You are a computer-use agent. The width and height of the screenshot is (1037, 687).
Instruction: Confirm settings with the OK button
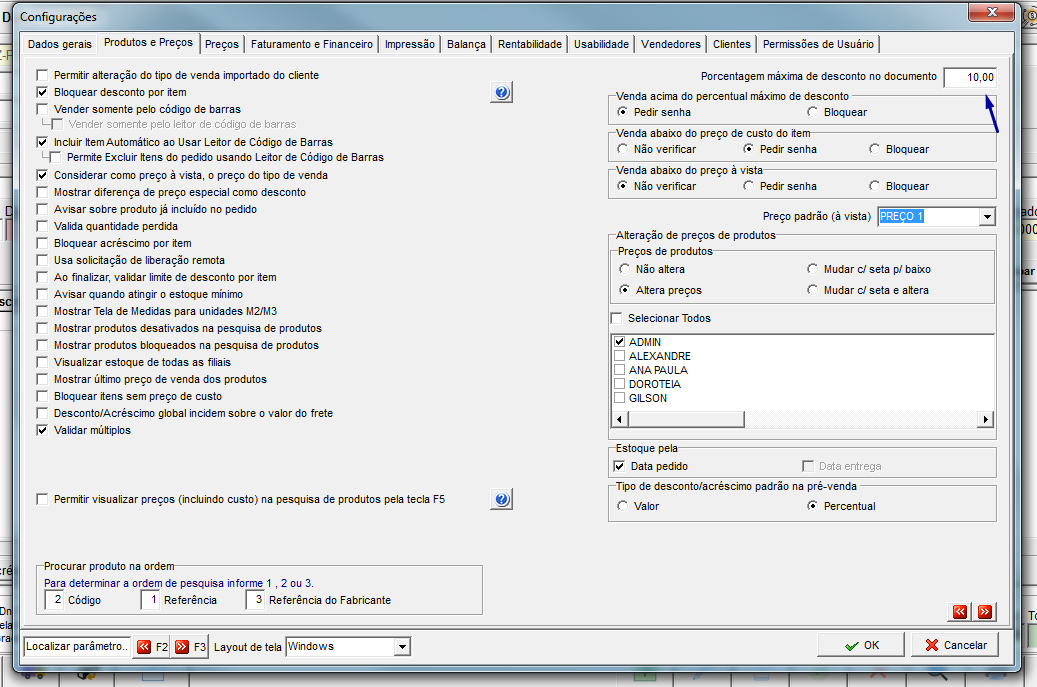(861, 645)
